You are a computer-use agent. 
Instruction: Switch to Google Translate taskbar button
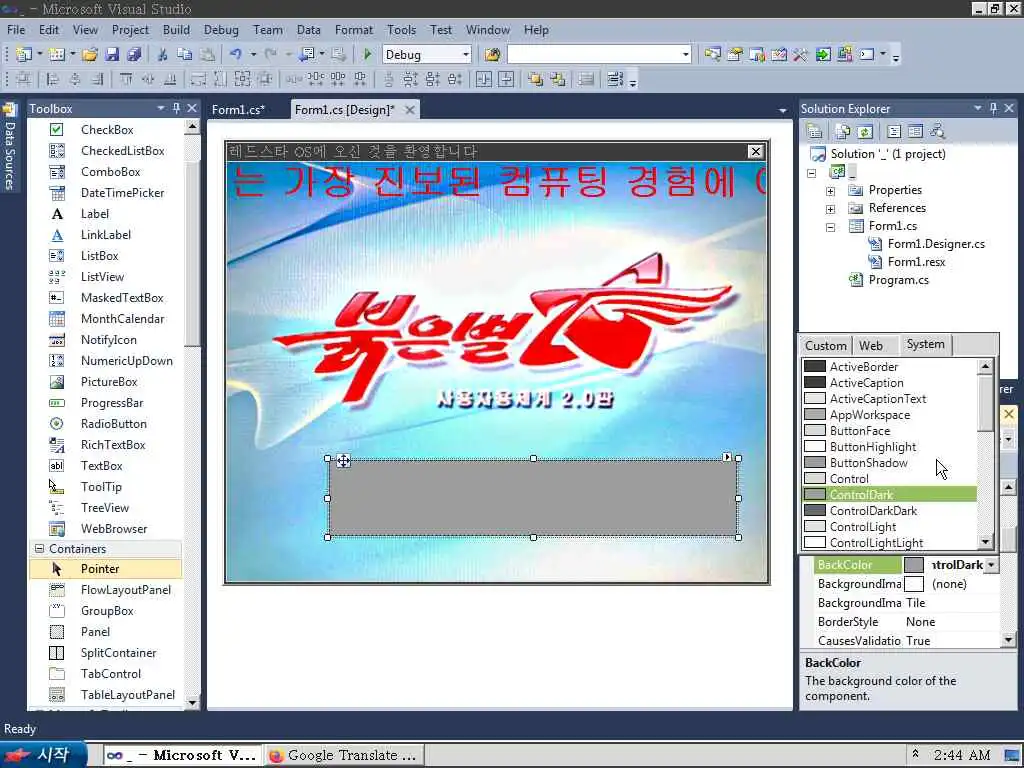click(344, 755)
